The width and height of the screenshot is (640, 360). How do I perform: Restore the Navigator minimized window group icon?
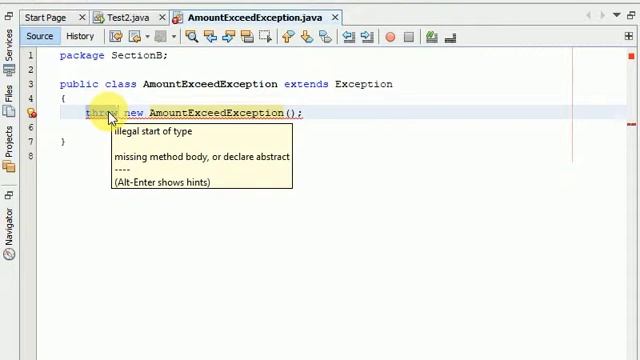click(9, 195)
